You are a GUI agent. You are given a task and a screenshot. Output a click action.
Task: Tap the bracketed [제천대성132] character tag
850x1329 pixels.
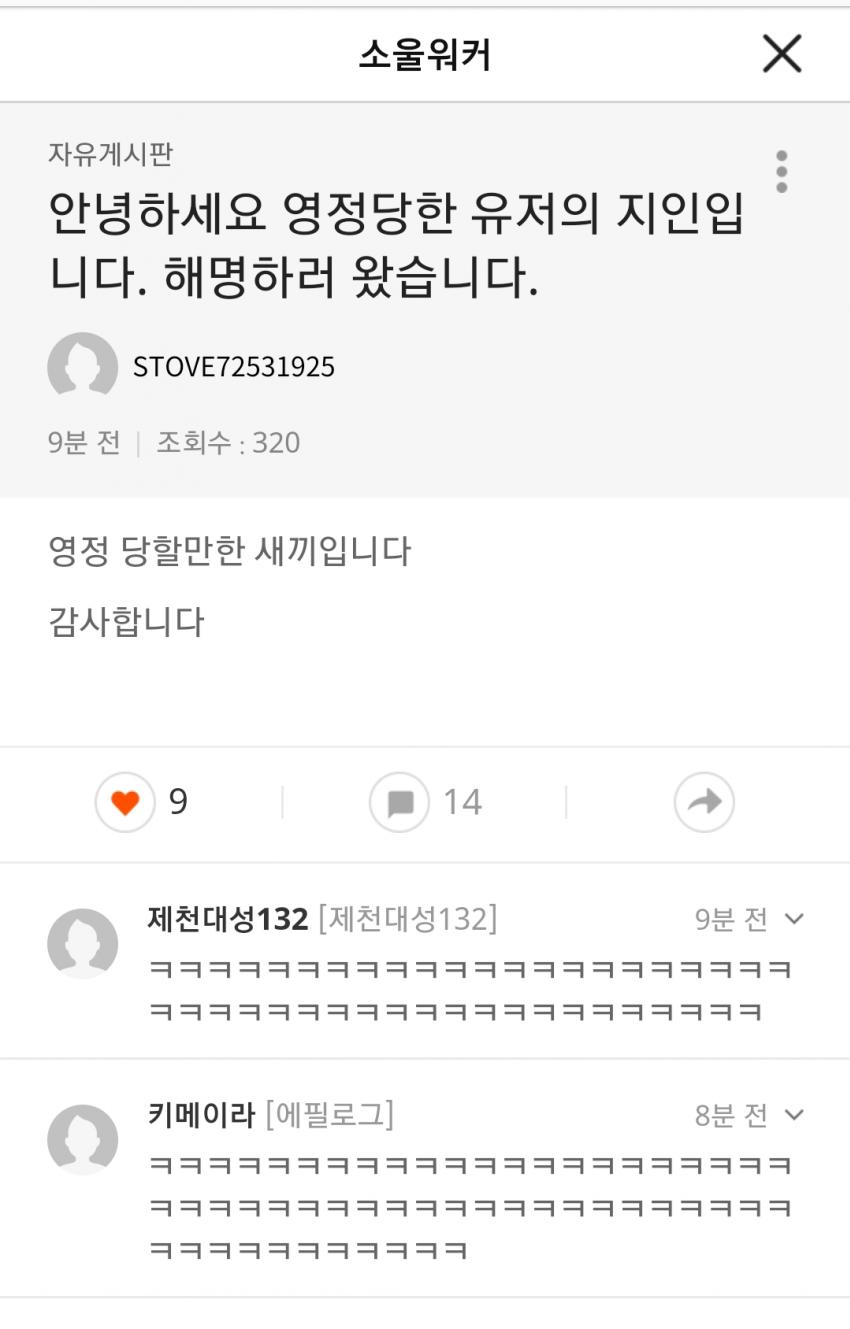pos(407,919)
